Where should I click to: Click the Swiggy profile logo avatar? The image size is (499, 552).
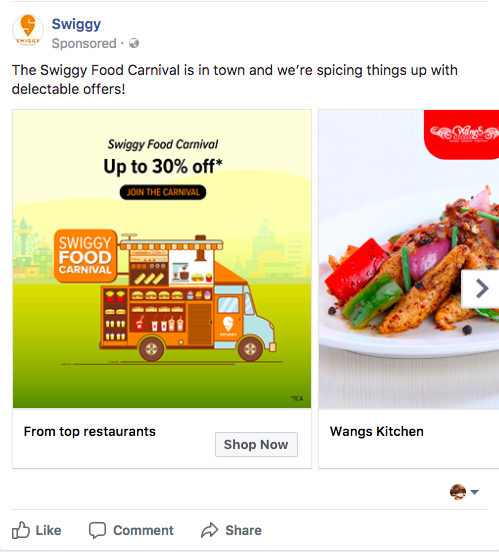coord(28,30)
